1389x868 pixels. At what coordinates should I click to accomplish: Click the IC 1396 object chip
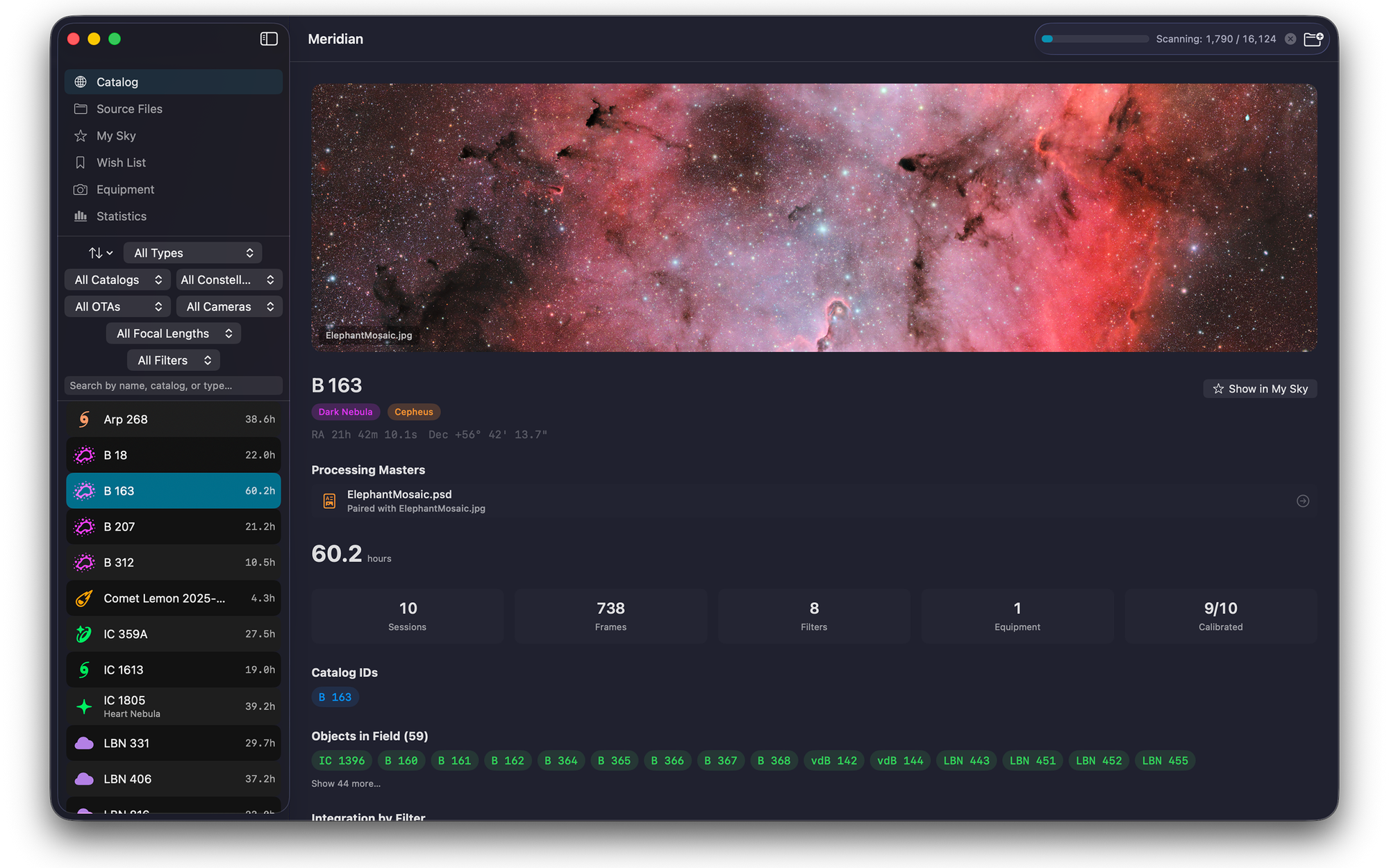[342, 761]
